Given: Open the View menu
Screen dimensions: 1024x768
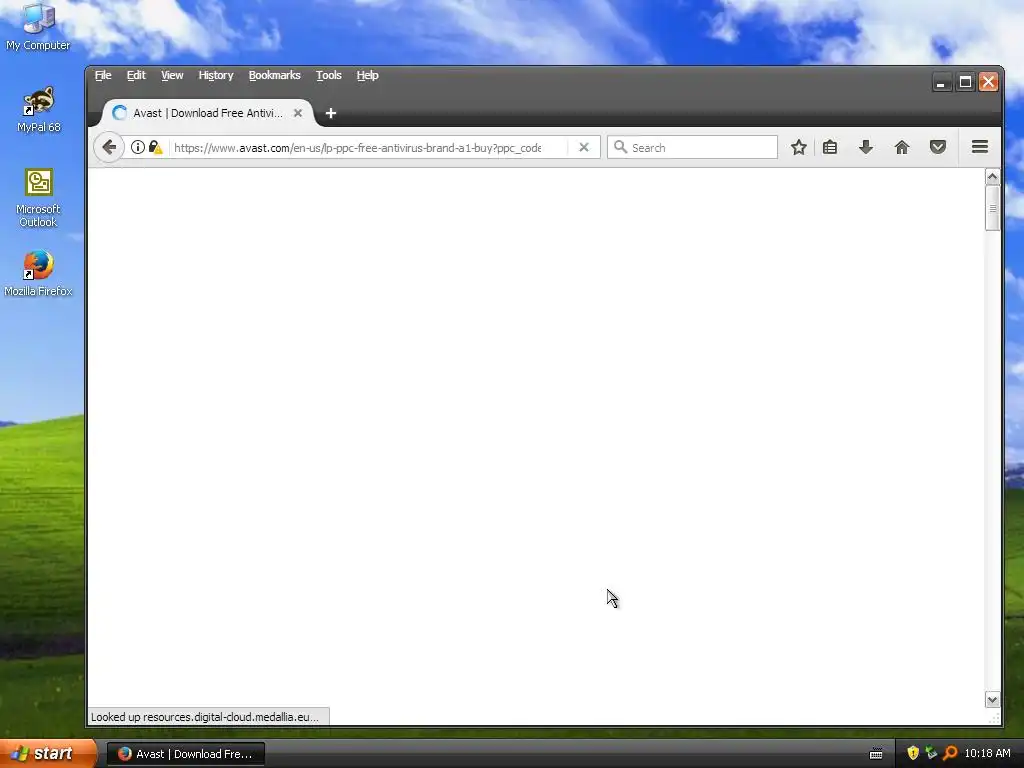Looking at the screenshot, I should (172, 76).
